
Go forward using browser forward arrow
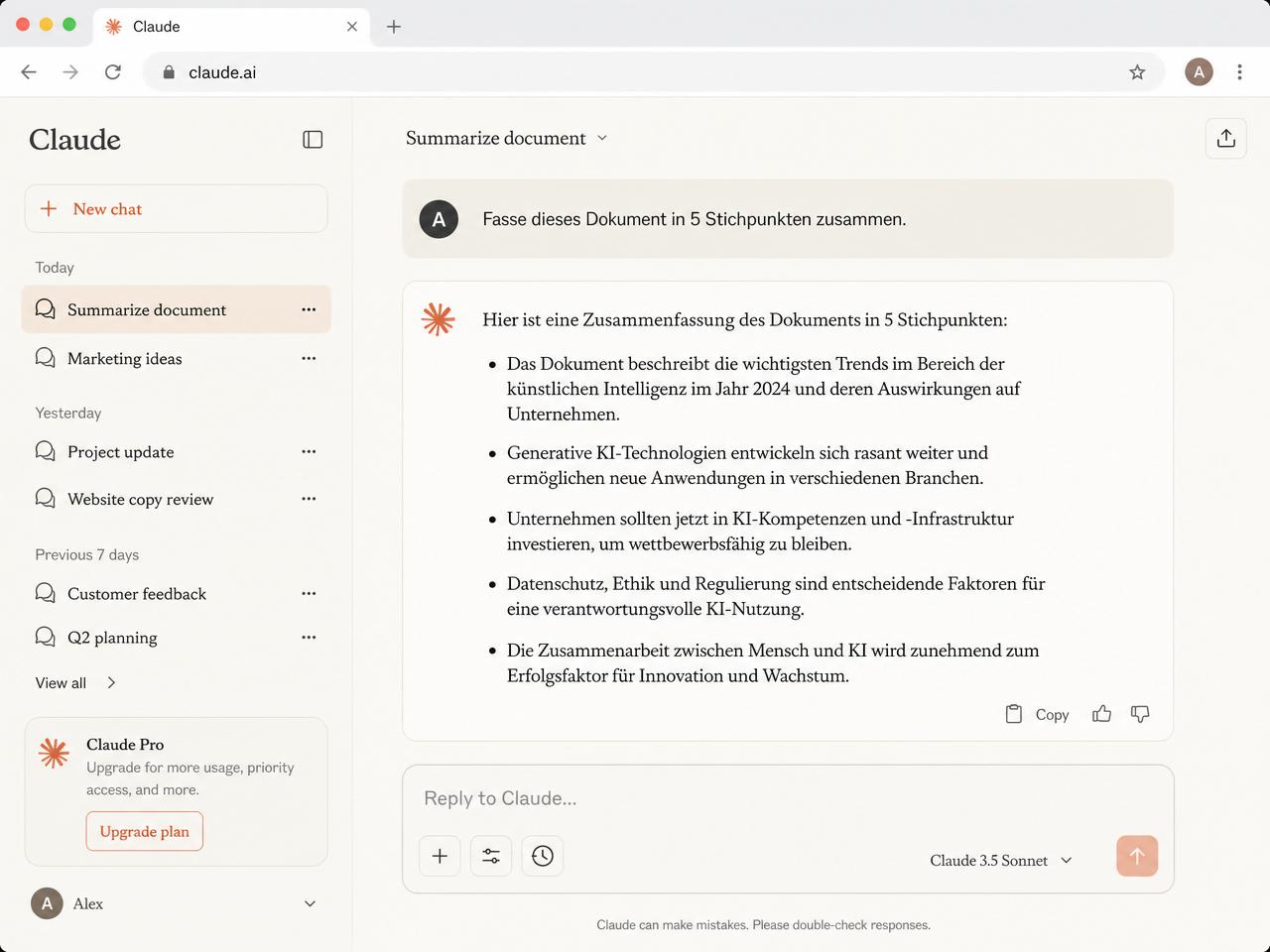[70, 72]
